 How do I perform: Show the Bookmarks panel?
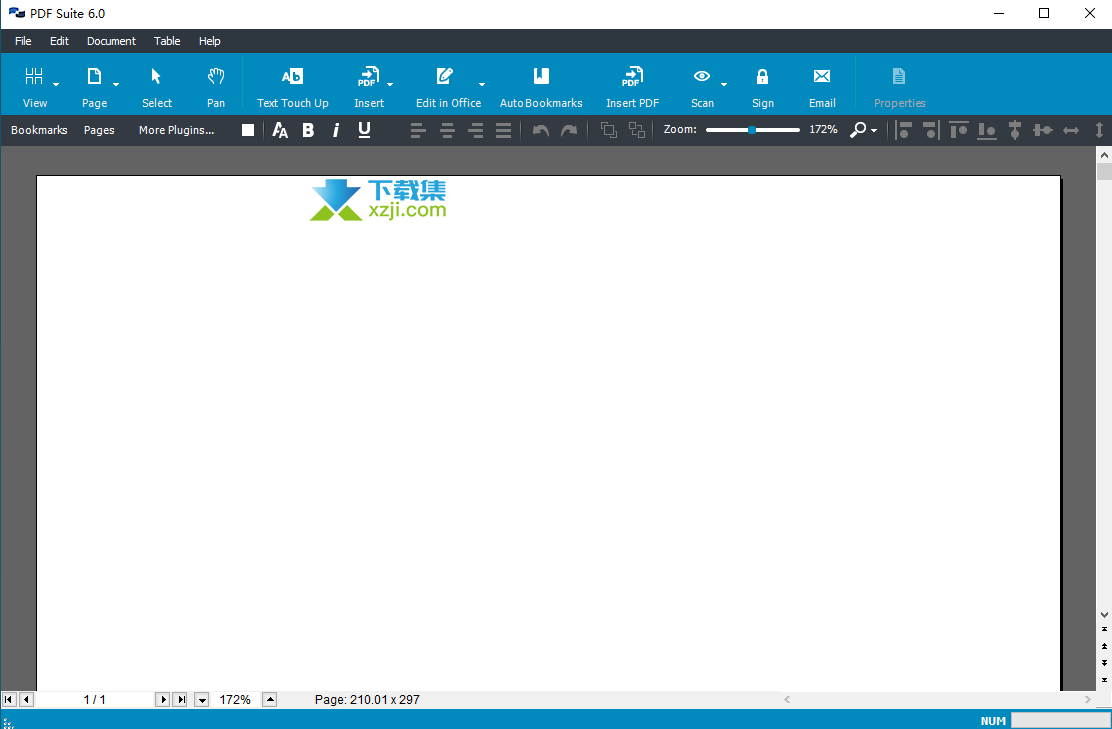pyautogui.click(x=39, y=130)
